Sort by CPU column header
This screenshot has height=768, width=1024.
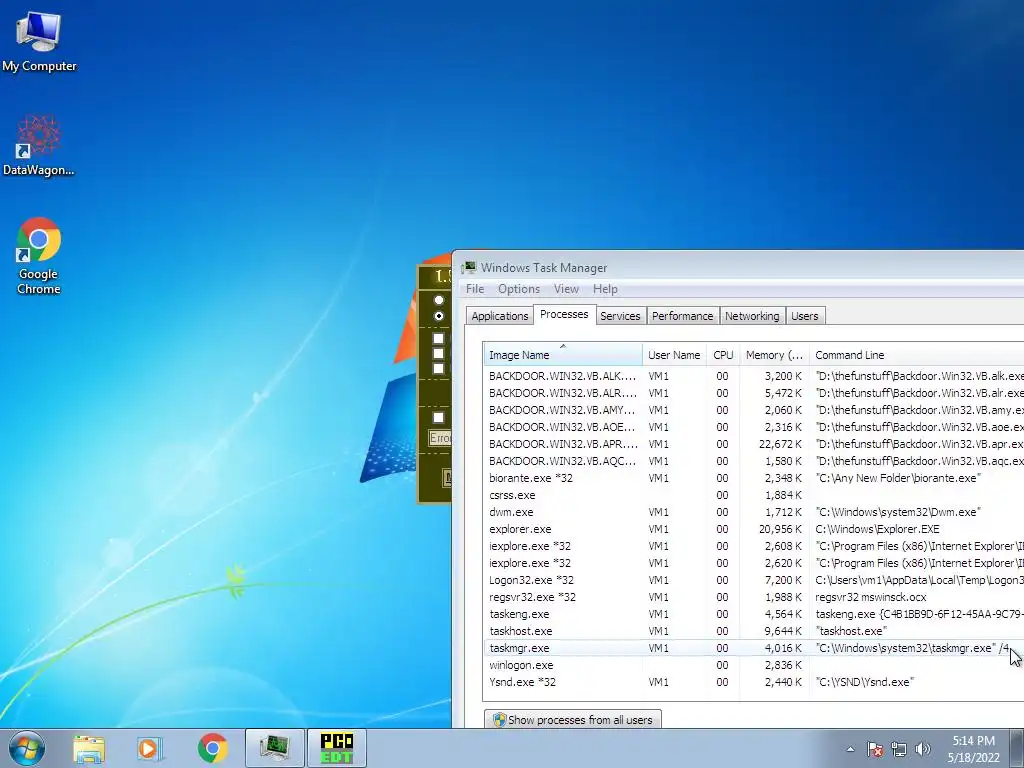723,355
